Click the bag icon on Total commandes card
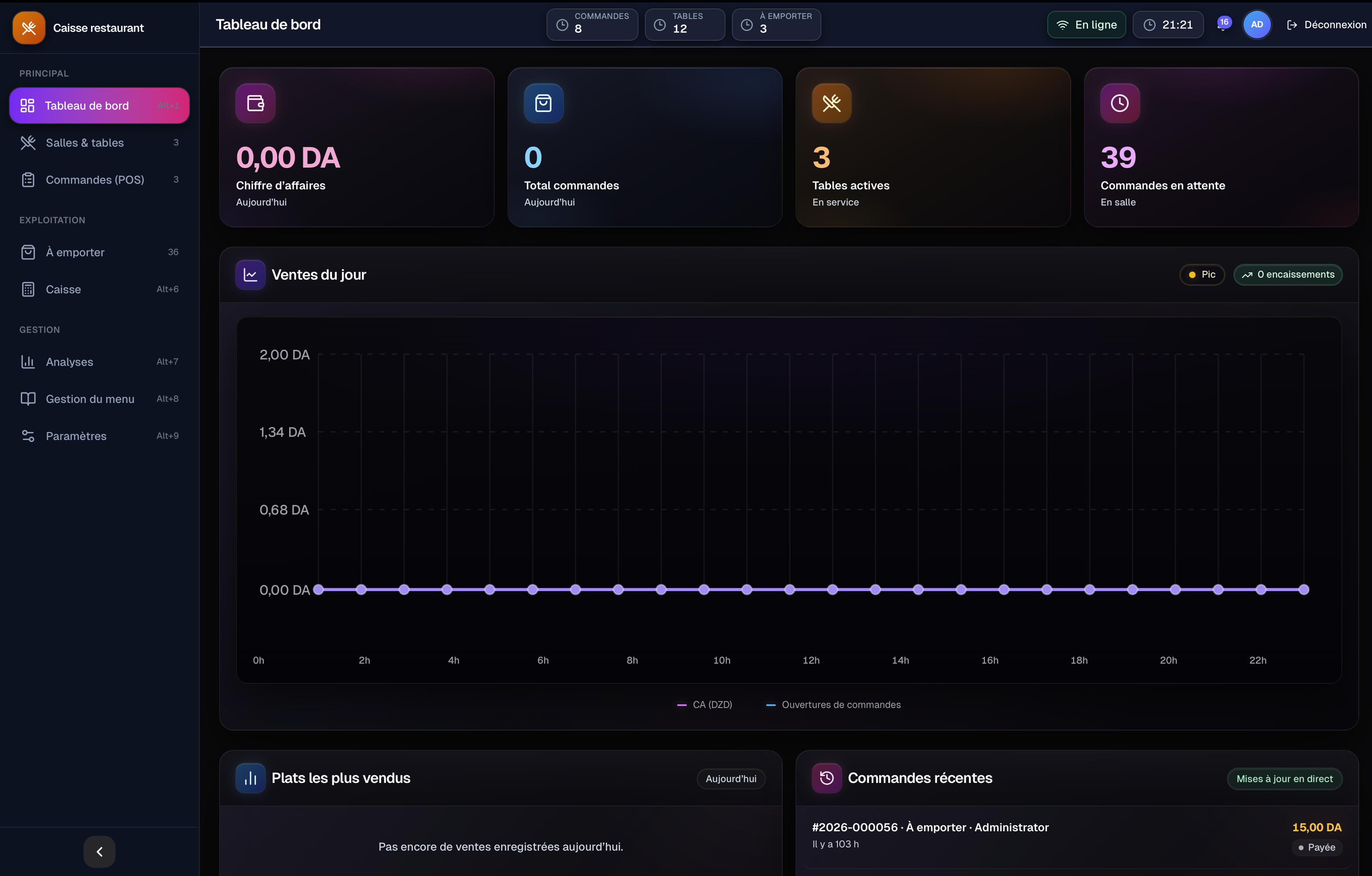The width and height of the screenshot is (1372, 876). [543, 103]
